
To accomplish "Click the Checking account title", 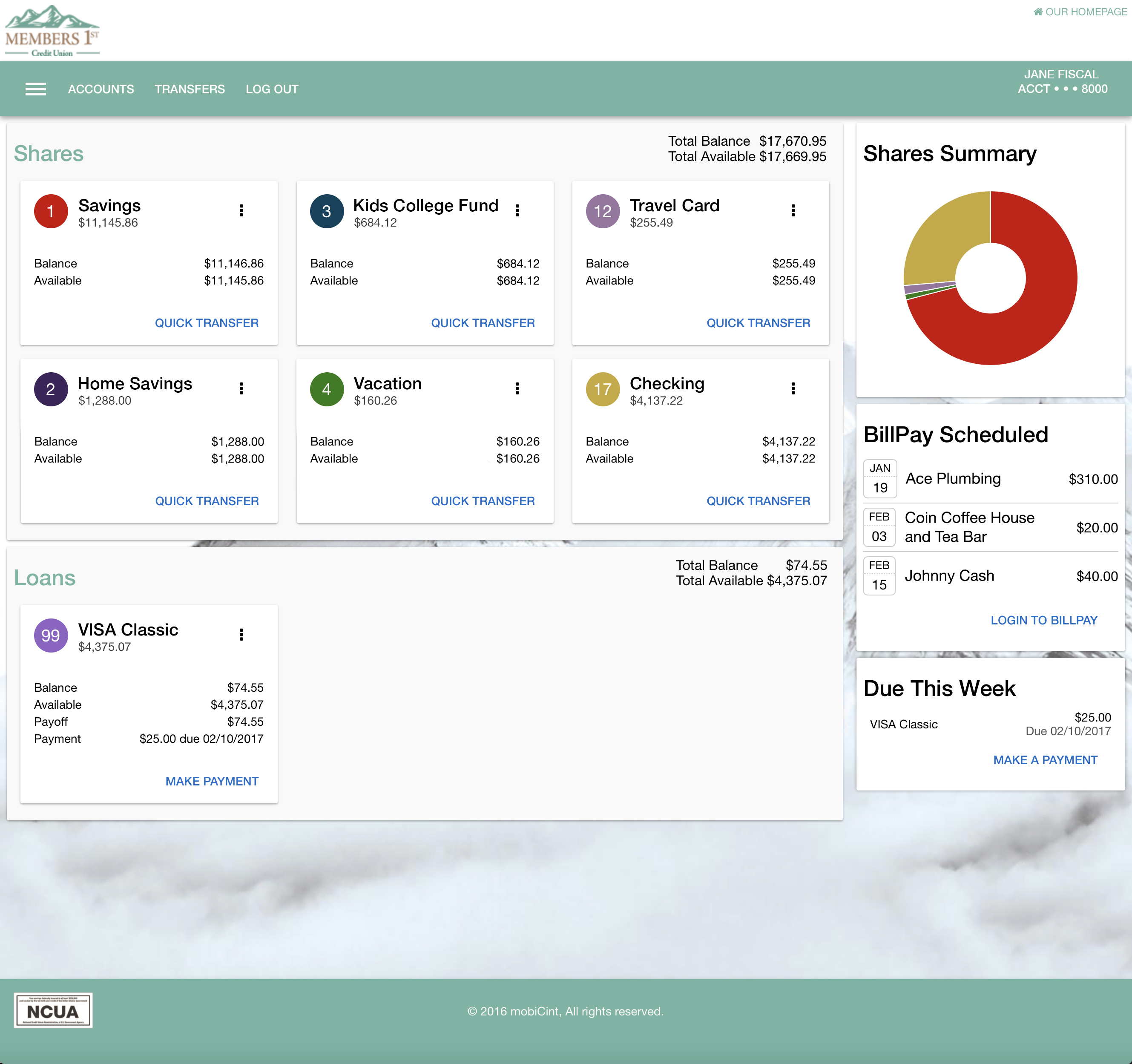I will coord(667,384).
